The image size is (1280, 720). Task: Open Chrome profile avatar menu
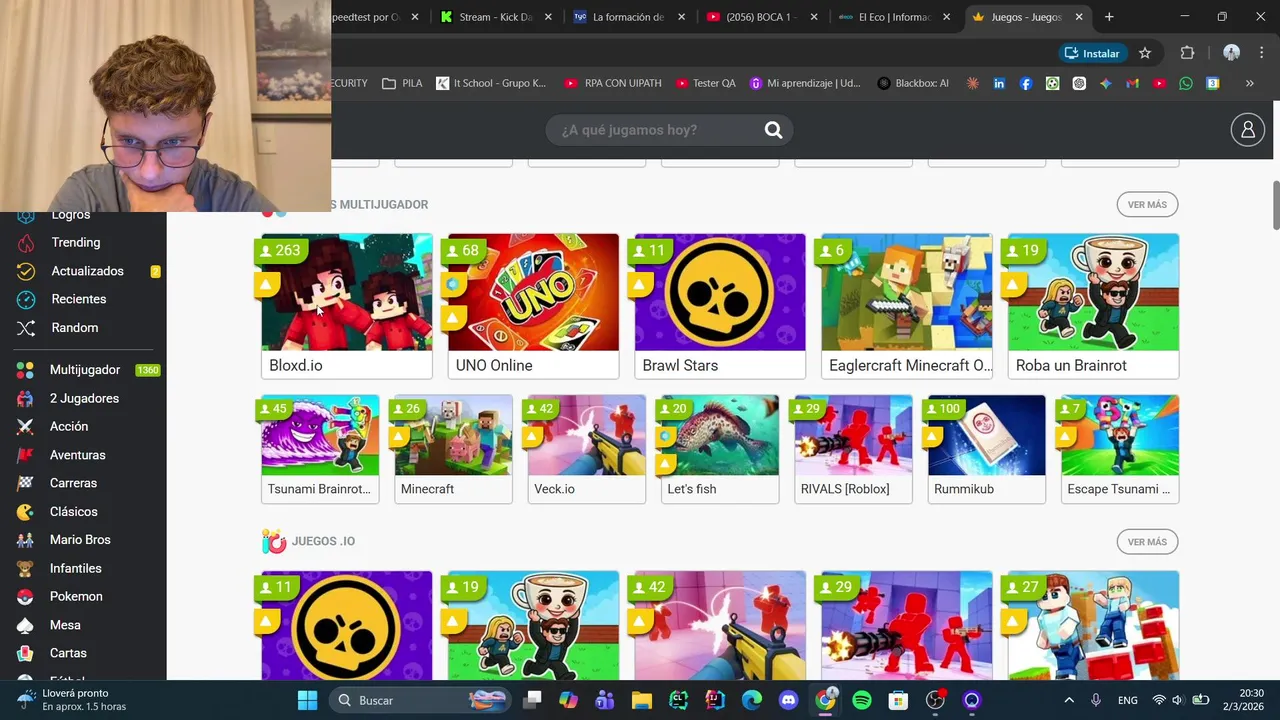tap(1231, 53)
